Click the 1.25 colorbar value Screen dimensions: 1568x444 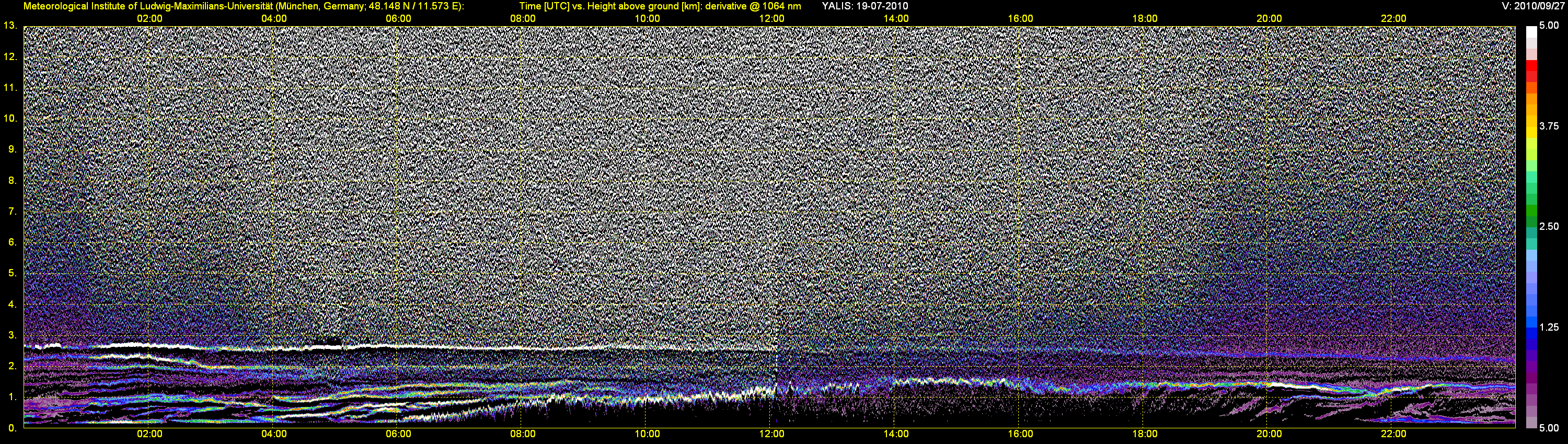coord(1549,327)
